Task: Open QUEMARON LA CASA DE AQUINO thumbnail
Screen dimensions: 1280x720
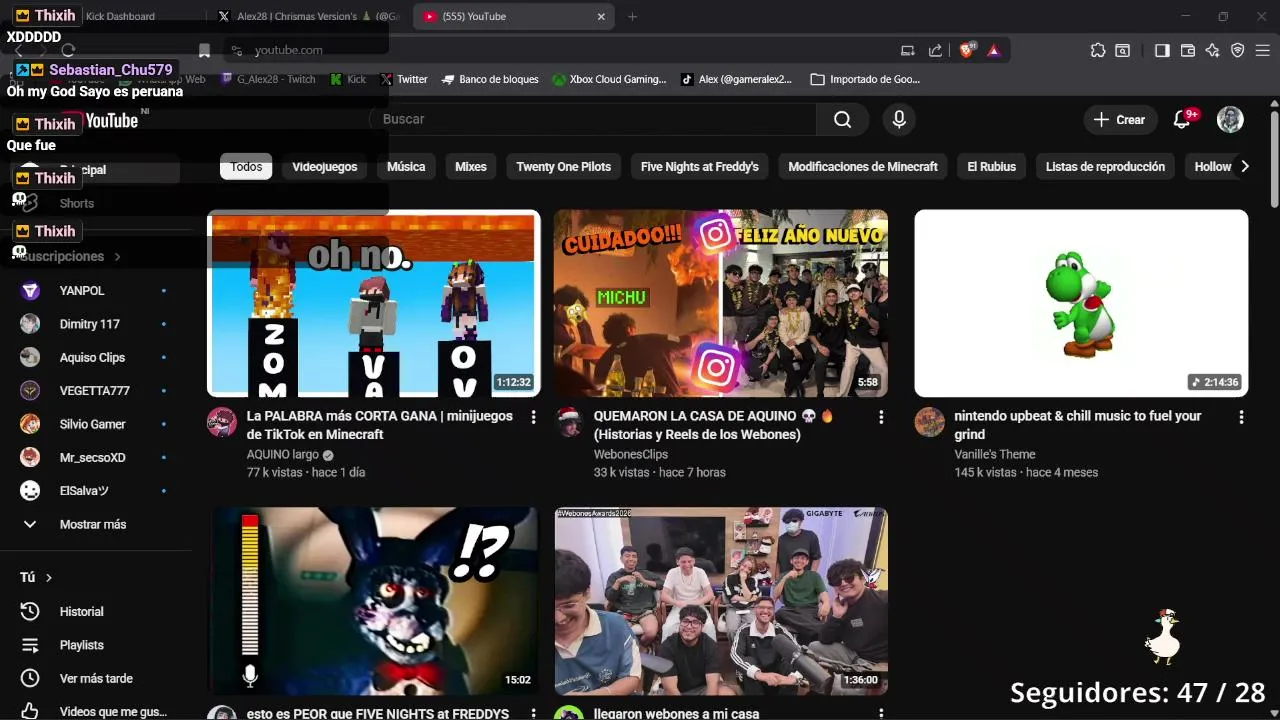Action: (x=721, y=303)
